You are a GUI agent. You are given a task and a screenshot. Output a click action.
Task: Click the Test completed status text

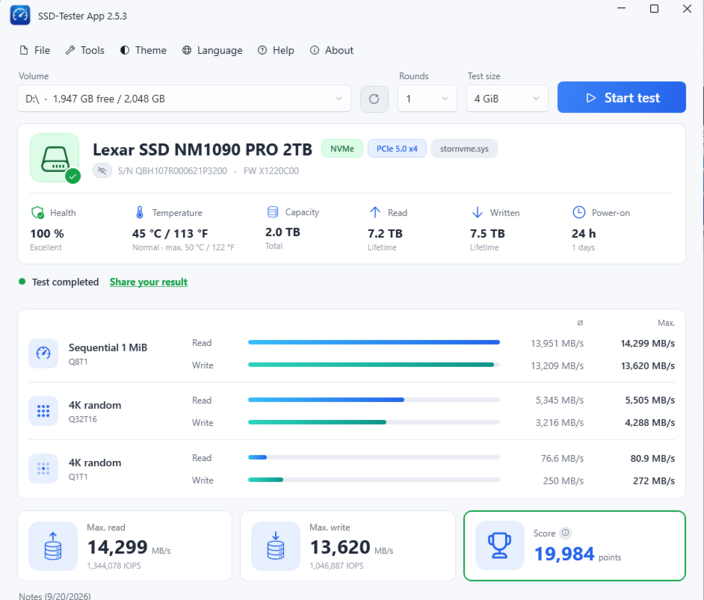(x=65, y=282)
